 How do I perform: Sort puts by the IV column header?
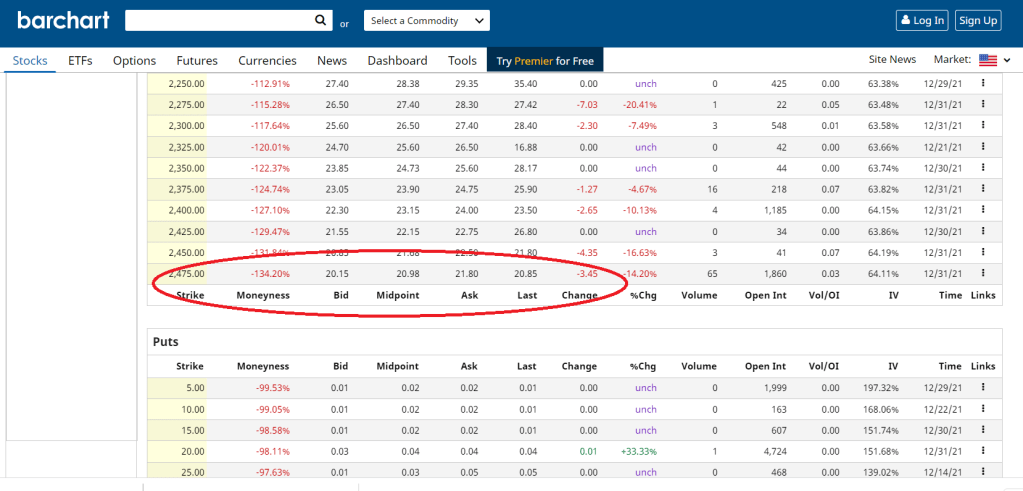892,366
